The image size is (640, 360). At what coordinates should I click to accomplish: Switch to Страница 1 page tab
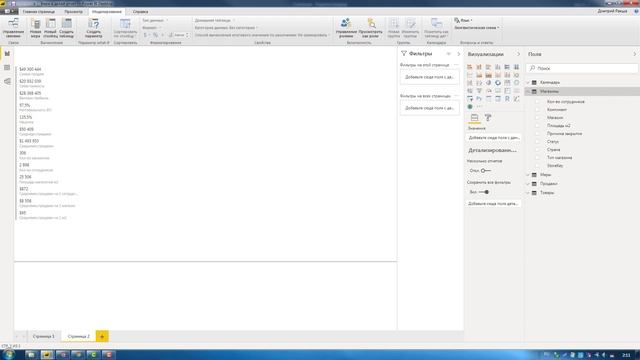(43, 336)
